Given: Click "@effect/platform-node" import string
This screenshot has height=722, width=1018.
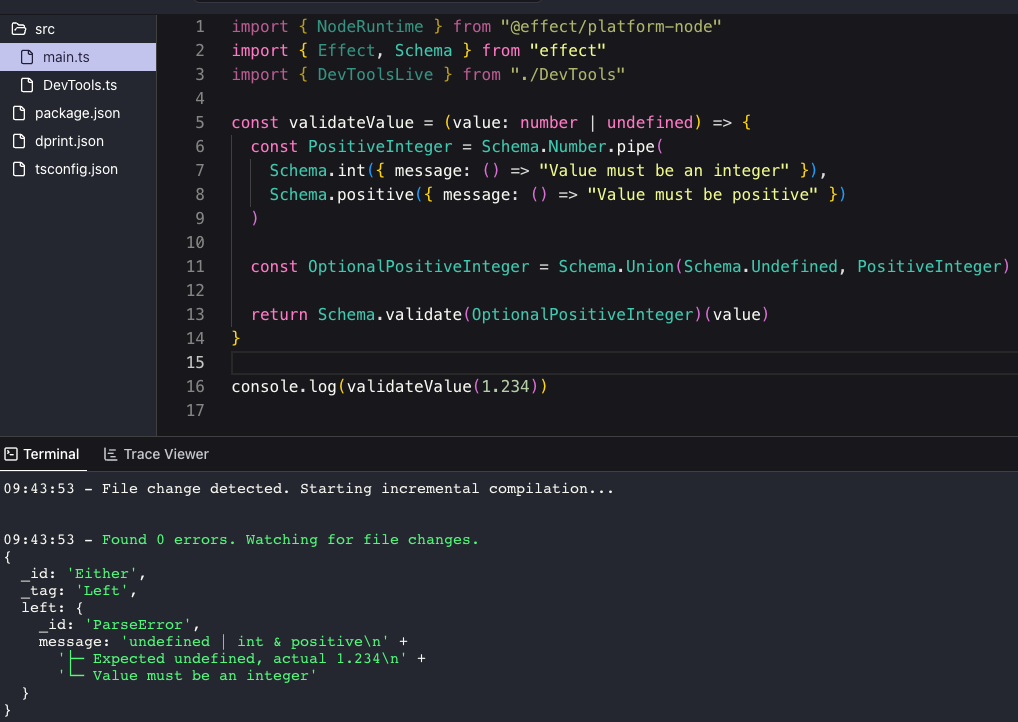Looking at the screenshot, I should click(611, 27).
